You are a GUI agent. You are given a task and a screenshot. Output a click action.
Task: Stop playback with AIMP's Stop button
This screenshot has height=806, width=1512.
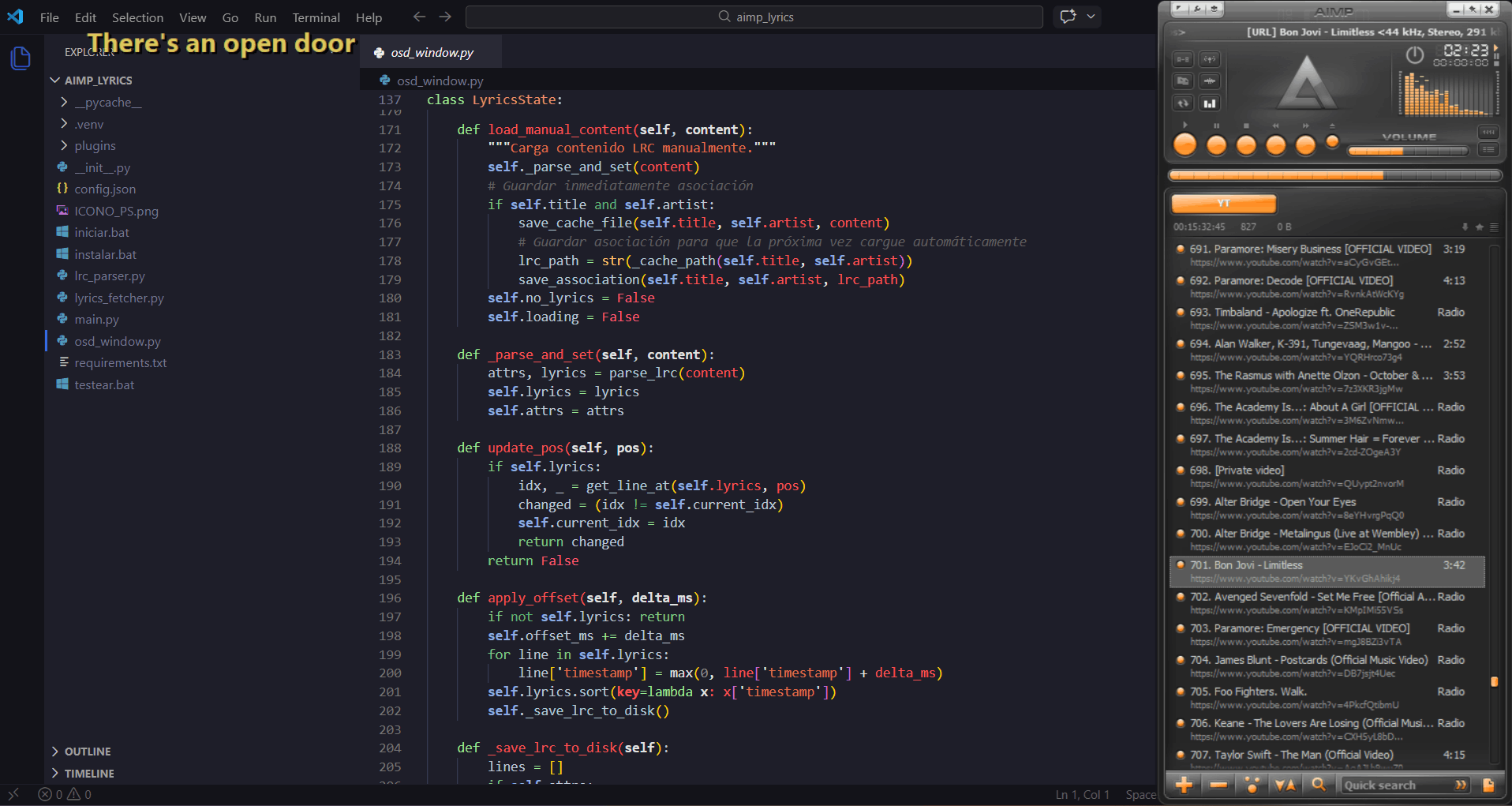[x=1246, y=145]
